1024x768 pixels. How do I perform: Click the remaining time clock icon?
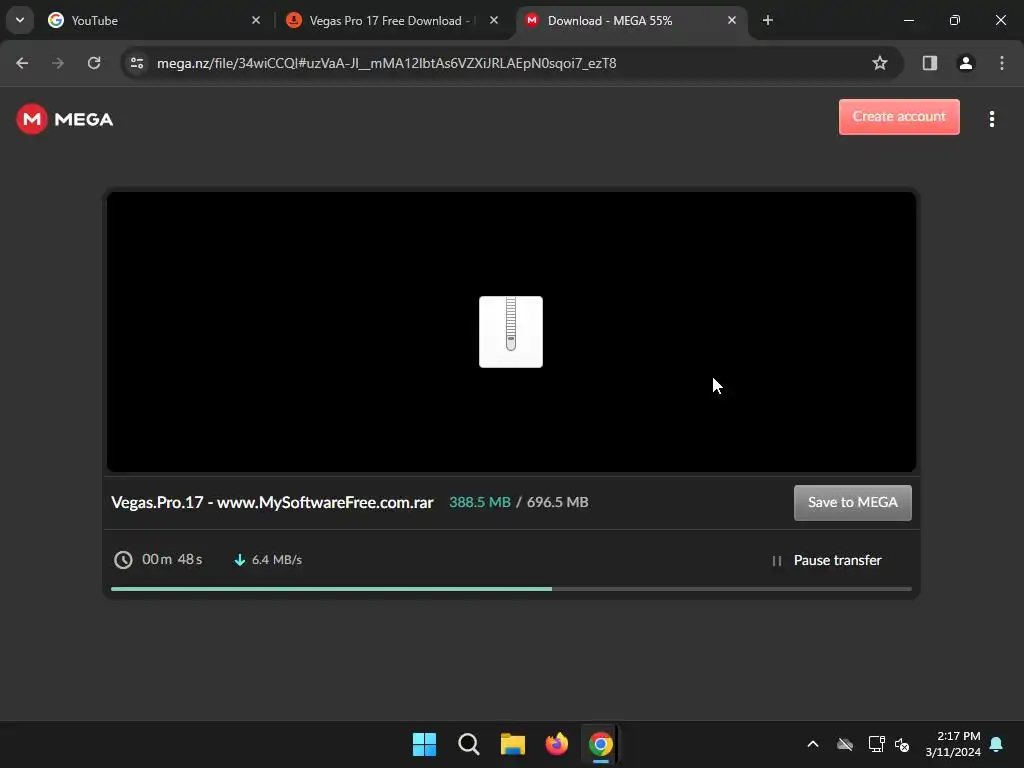pos(123,560)
